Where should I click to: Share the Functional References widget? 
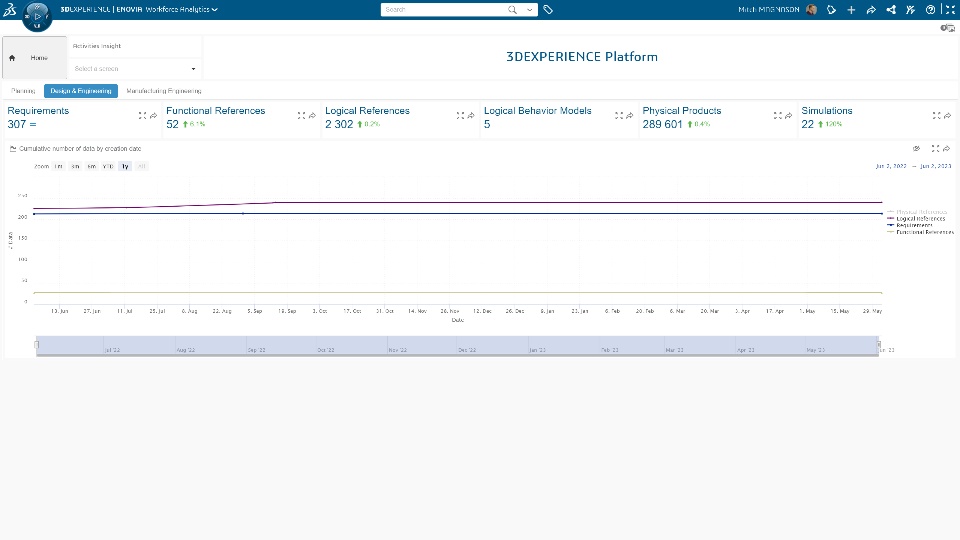click(x=312, y=115)
